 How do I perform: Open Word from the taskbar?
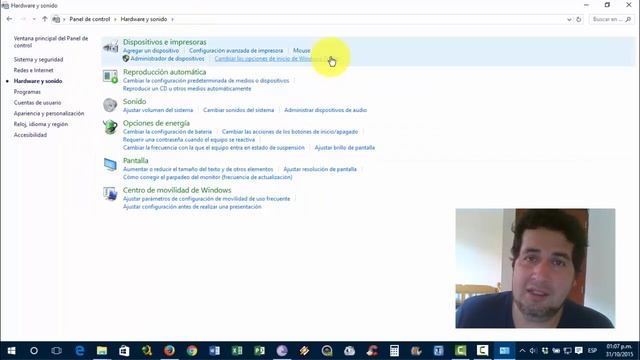214,351
